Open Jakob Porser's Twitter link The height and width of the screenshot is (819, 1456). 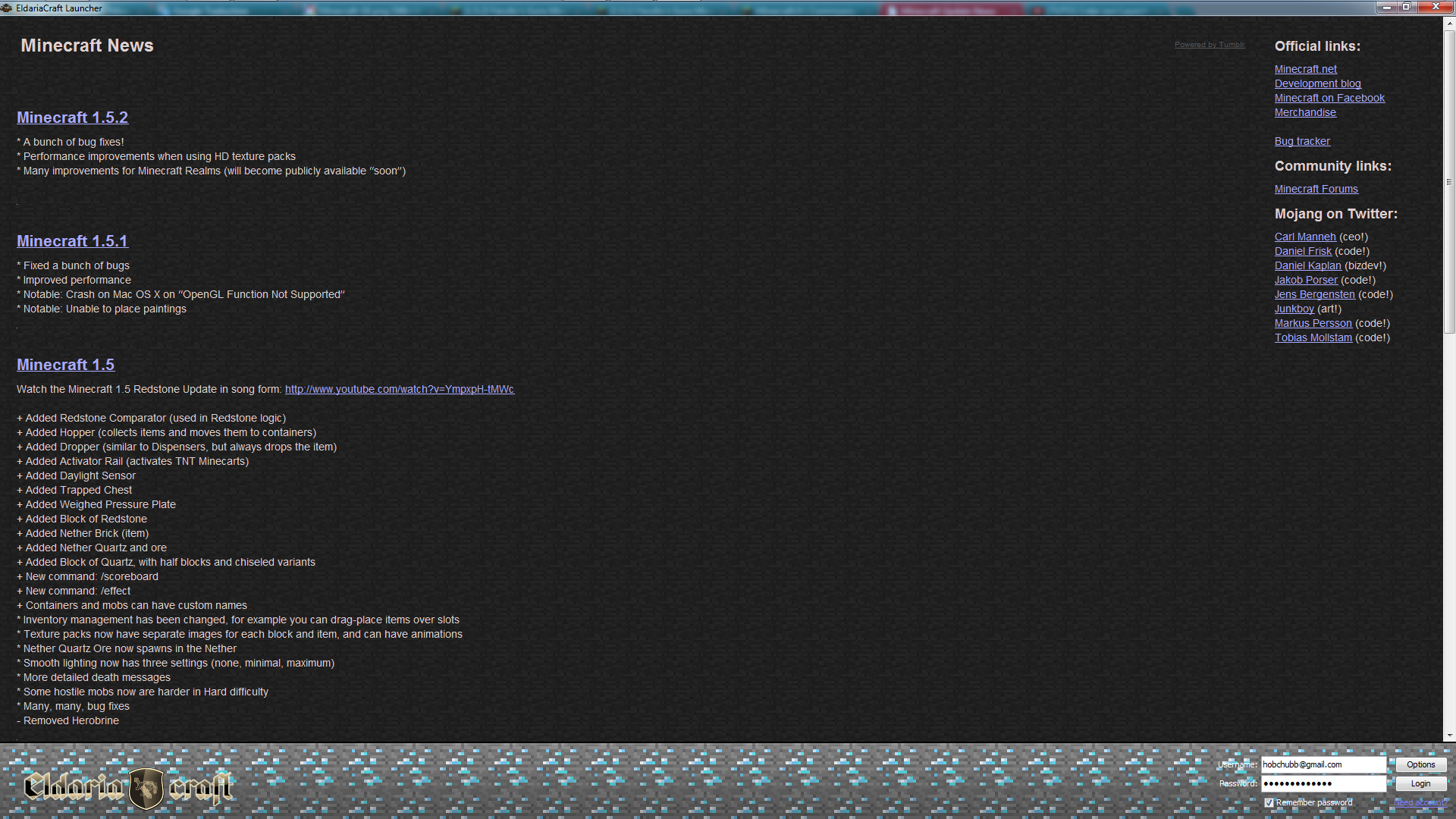click(1306, 280)
